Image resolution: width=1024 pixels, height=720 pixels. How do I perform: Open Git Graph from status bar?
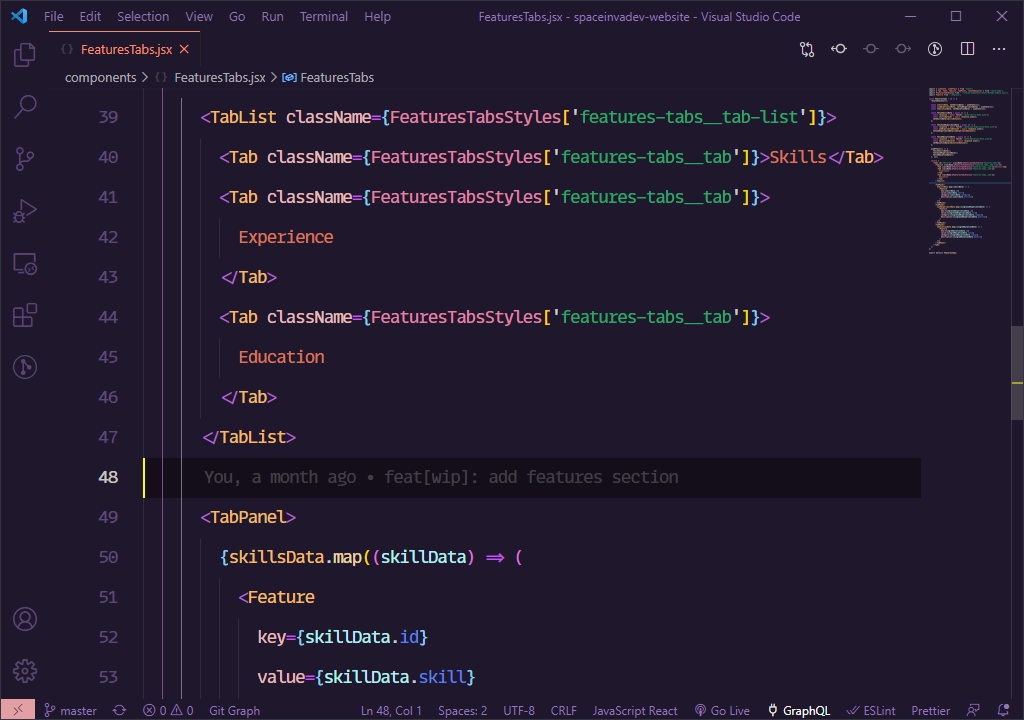pos(234,710)
